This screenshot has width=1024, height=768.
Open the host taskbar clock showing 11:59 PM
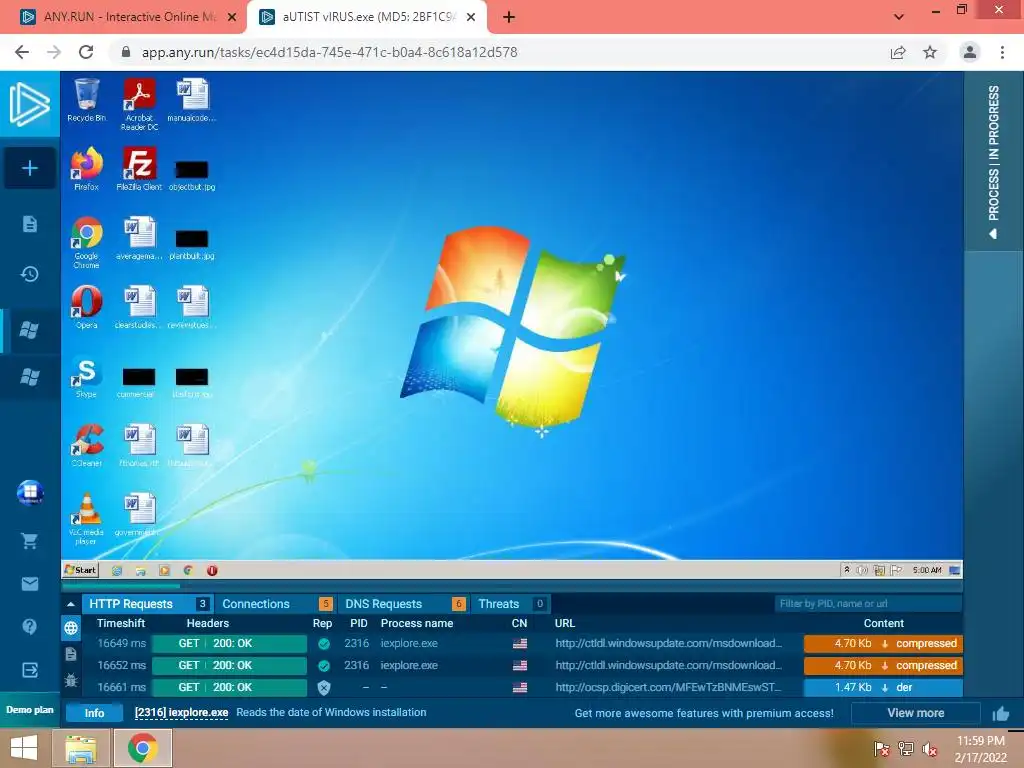(980, 749)
